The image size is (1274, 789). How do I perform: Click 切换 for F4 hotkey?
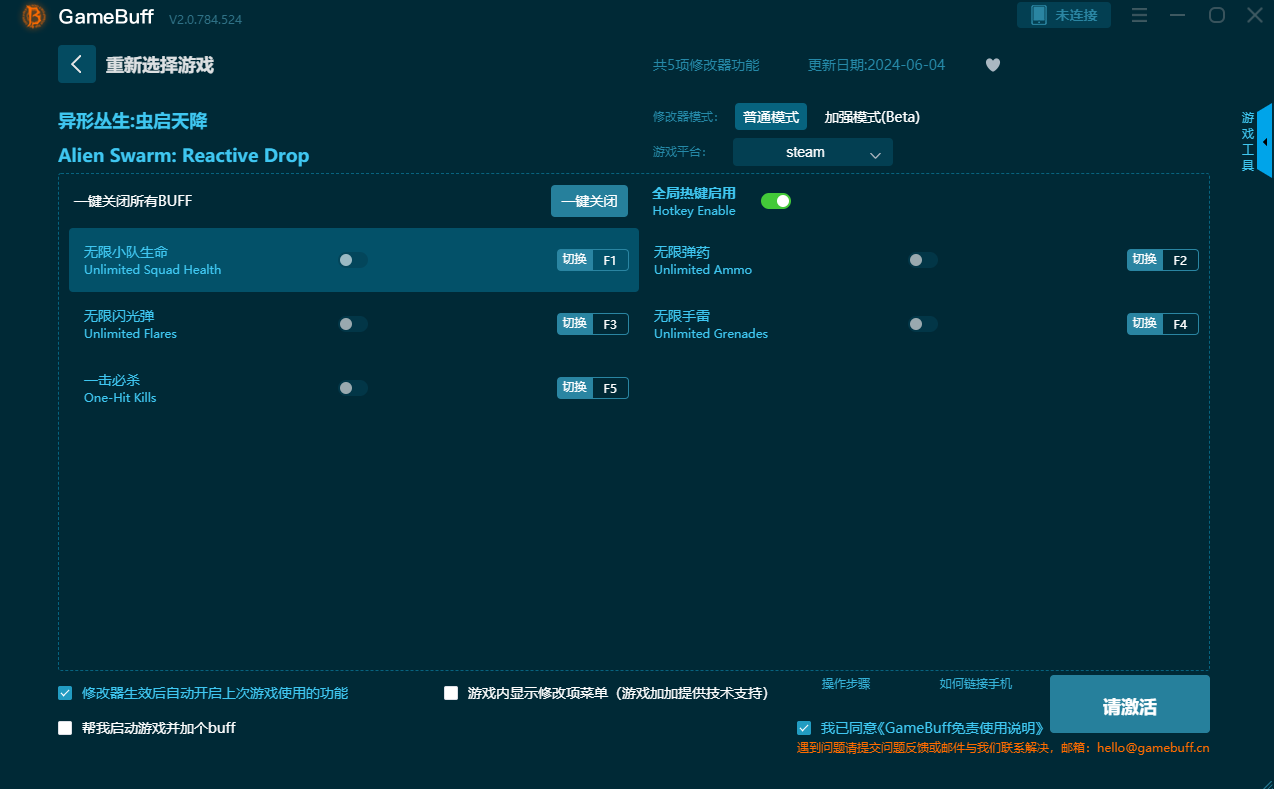click(x=1145, y=324)
